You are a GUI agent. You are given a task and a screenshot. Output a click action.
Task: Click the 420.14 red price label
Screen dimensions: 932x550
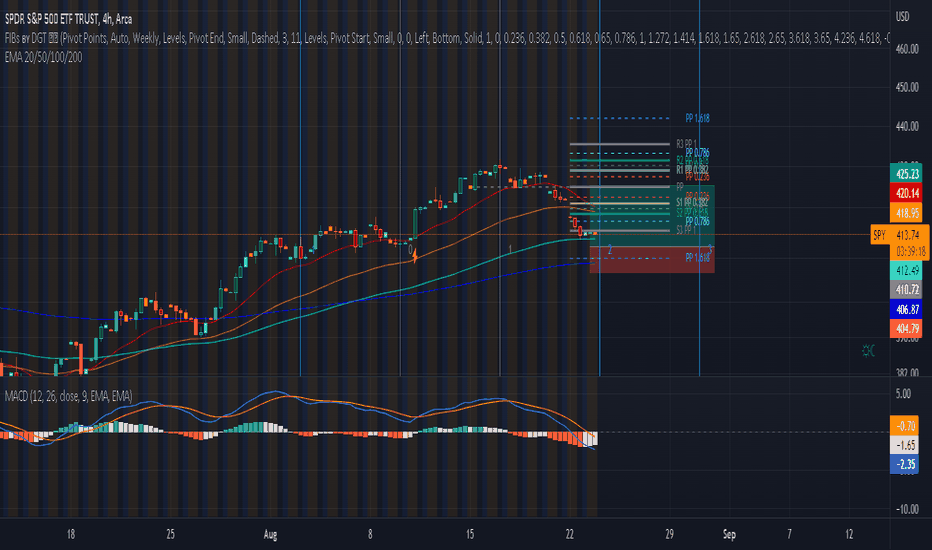[906, 193]
